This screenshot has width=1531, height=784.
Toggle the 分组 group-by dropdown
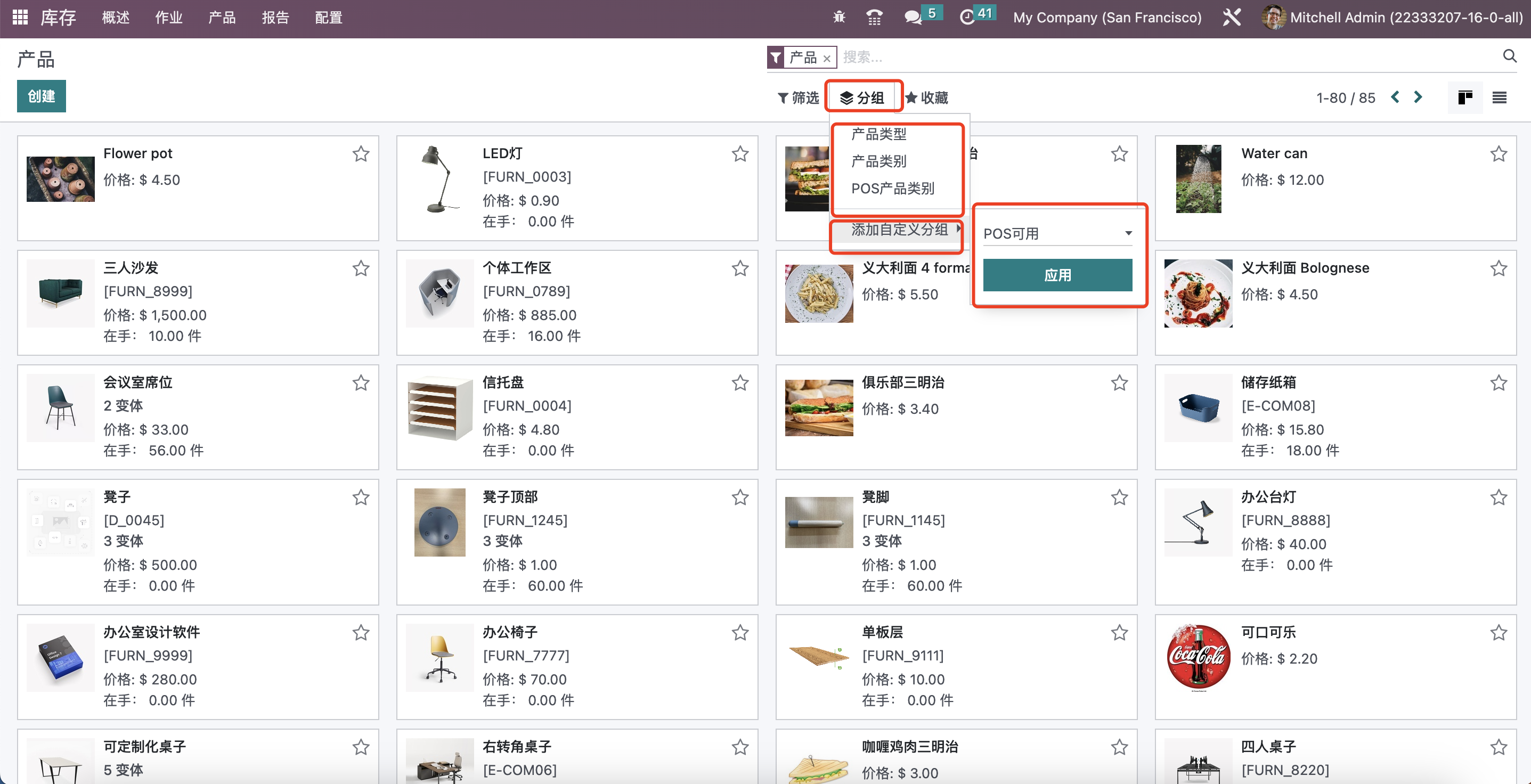click(x=862, y=97)
